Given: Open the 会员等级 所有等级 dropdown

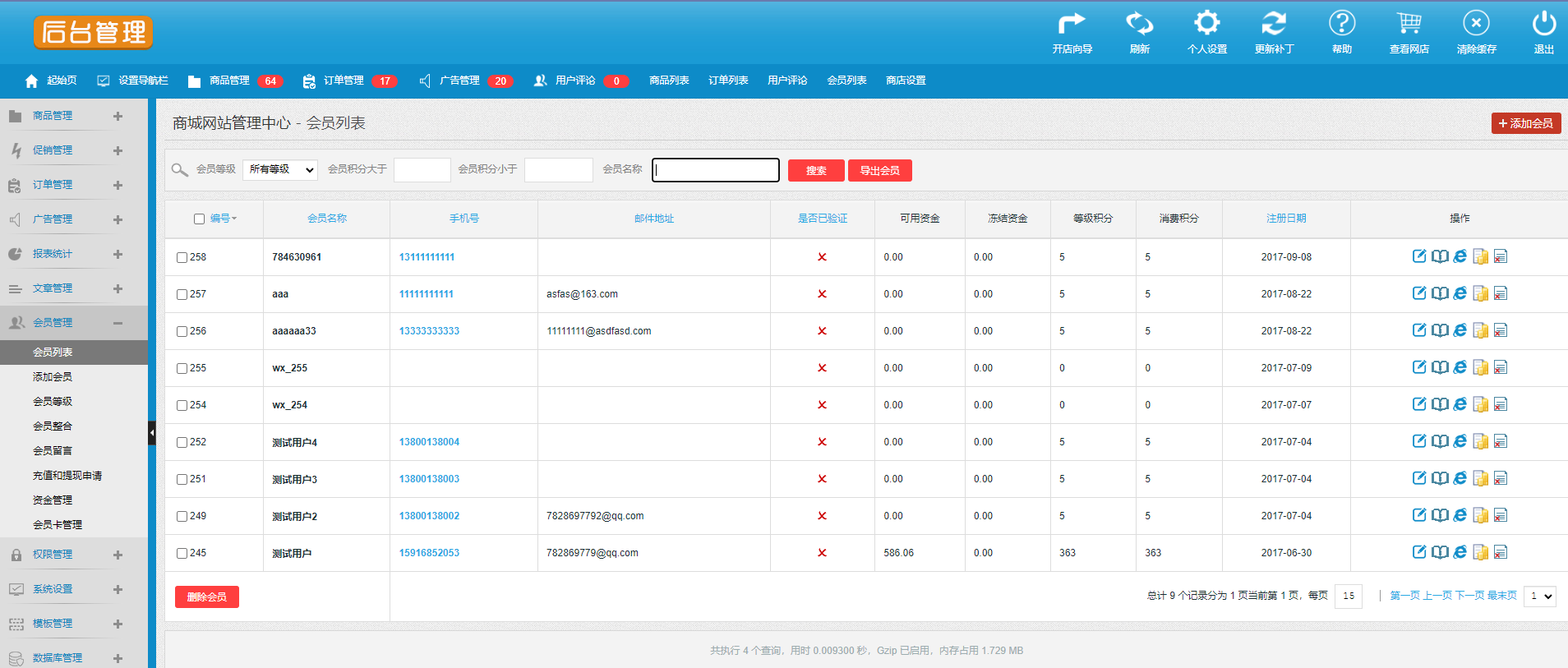Looking at the screenshot, I should (280, 169).
